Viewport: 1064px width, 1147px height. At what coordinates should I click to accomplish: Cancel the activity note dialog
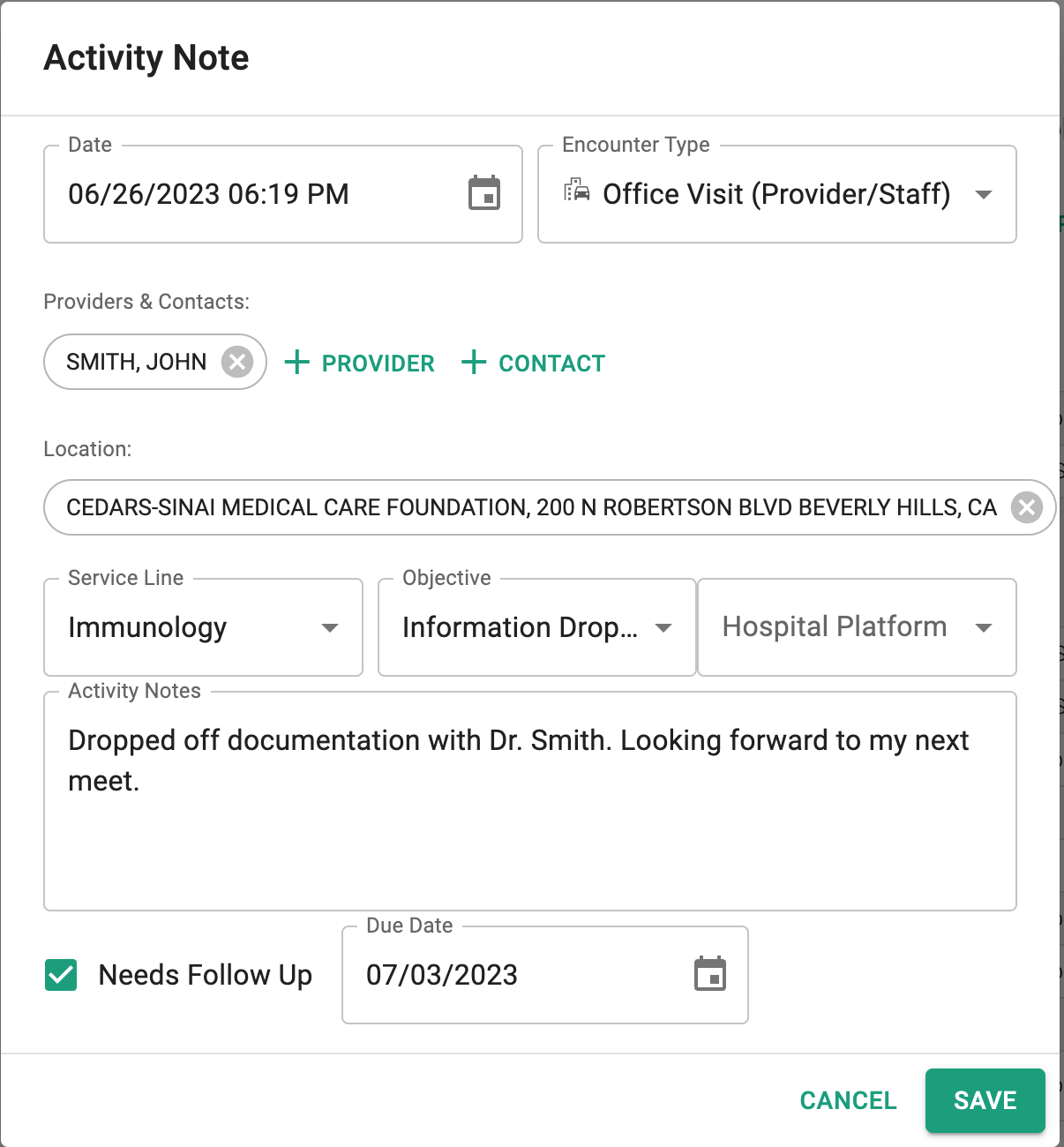848,1100
